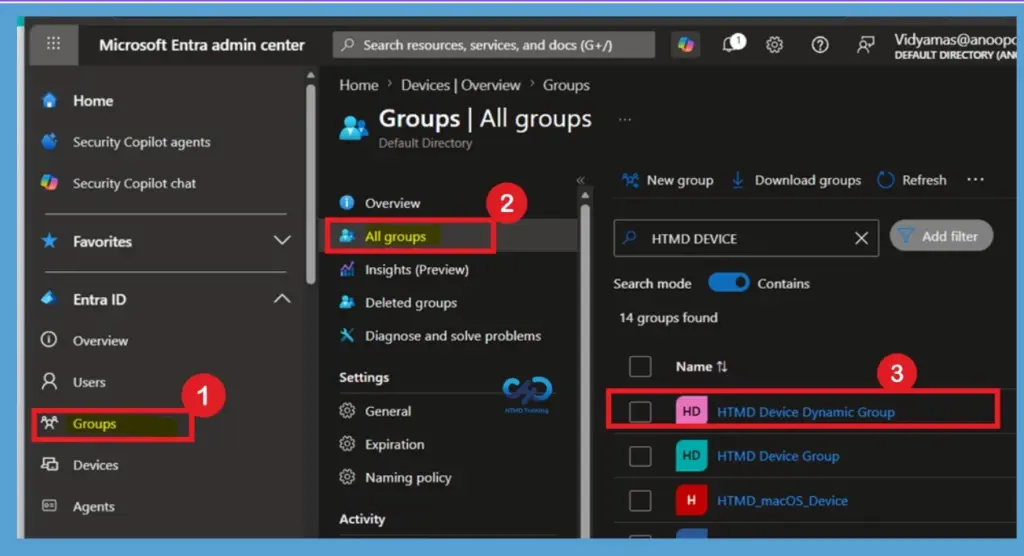Open the feedback icon in top bar
The width and height of the screenshot is (1024, 556).
(x=865, y=44)
